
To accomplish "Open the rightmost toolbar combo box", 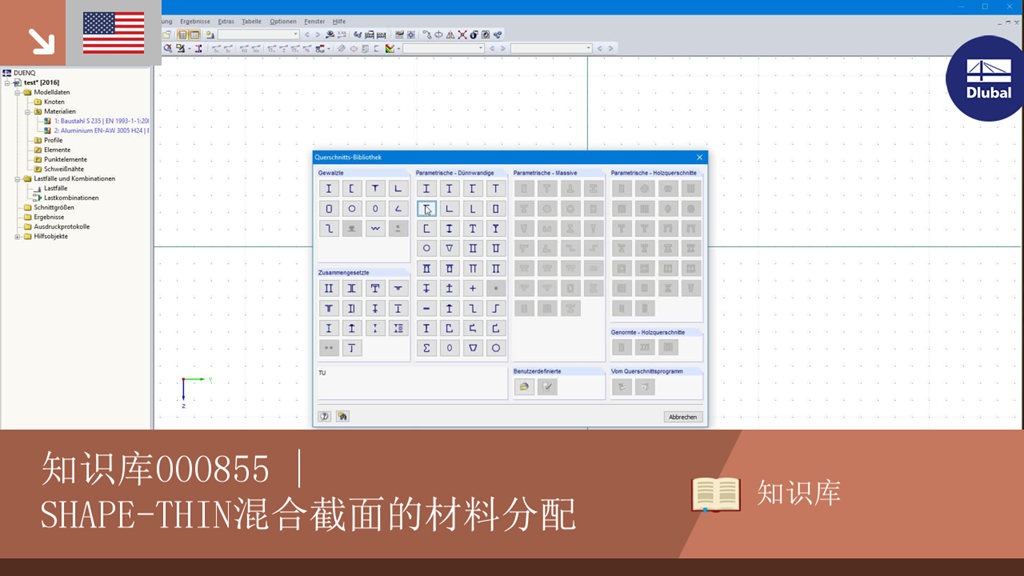I will (551, 48).
